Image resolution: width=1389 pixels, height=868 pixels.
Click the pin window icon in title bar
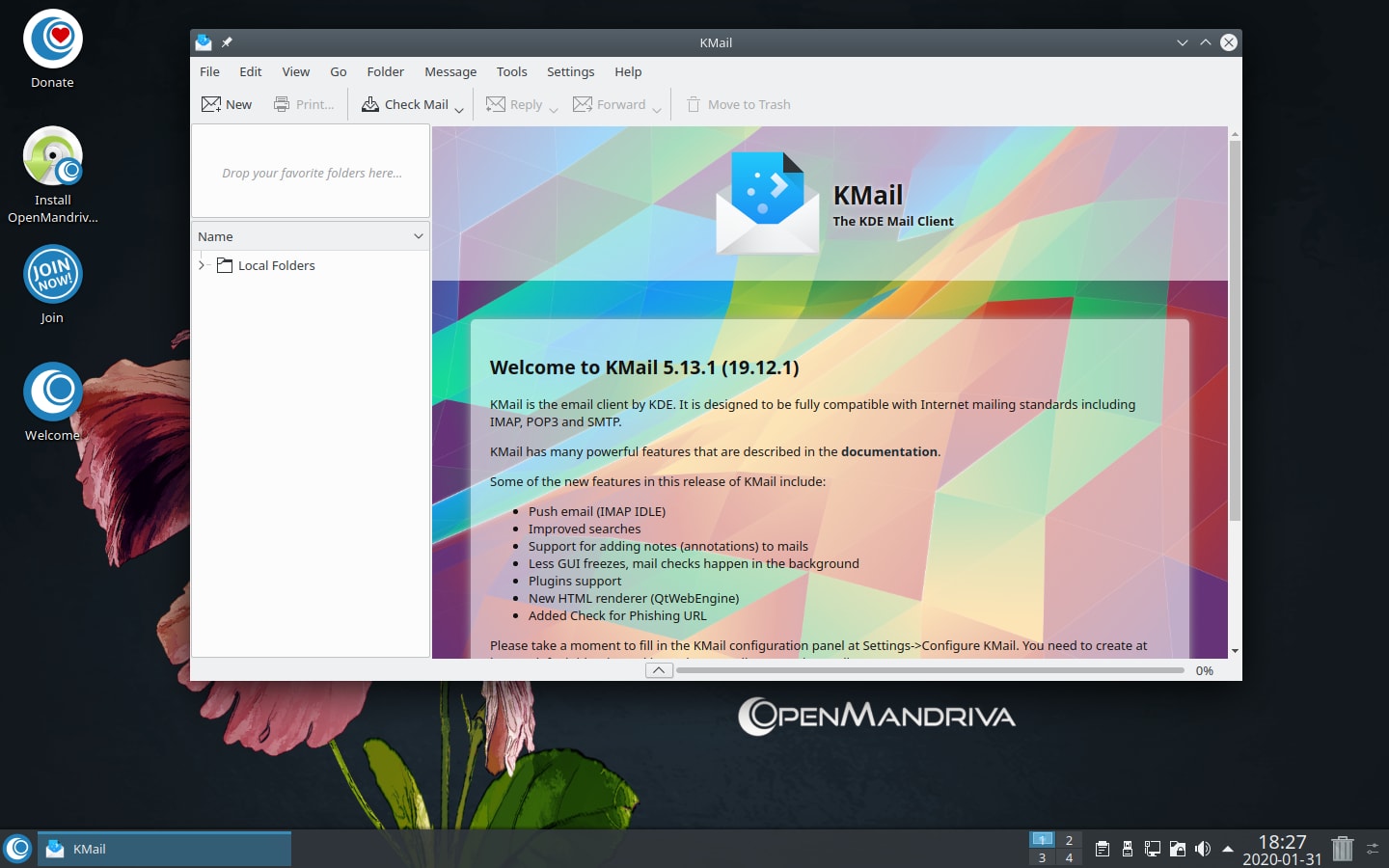228,42
